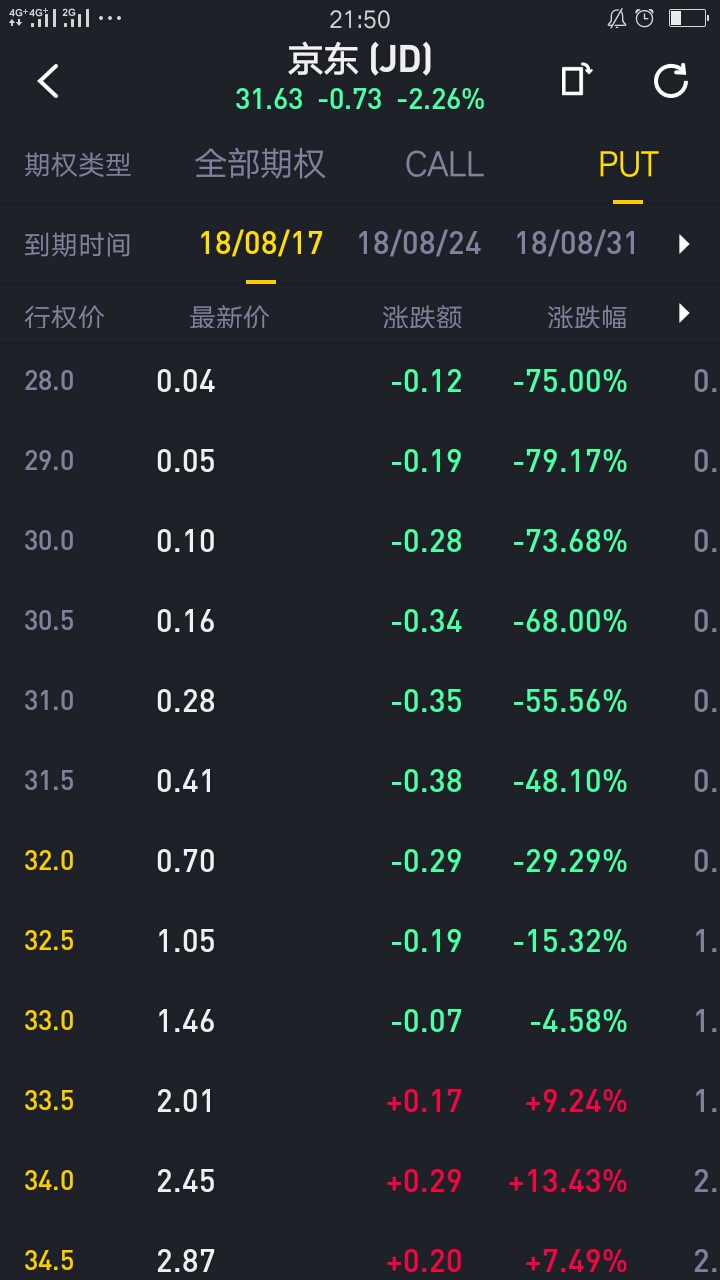Select the 全部期权 tab
The image size is (720, 1280).
pos(260,164)
